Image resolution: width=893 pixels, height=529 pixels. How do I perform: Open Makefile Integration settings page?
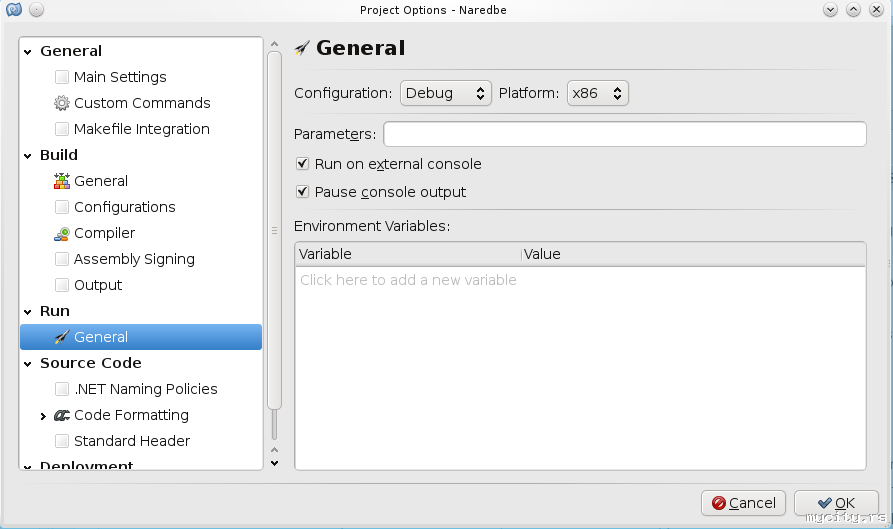pos(141,129)
